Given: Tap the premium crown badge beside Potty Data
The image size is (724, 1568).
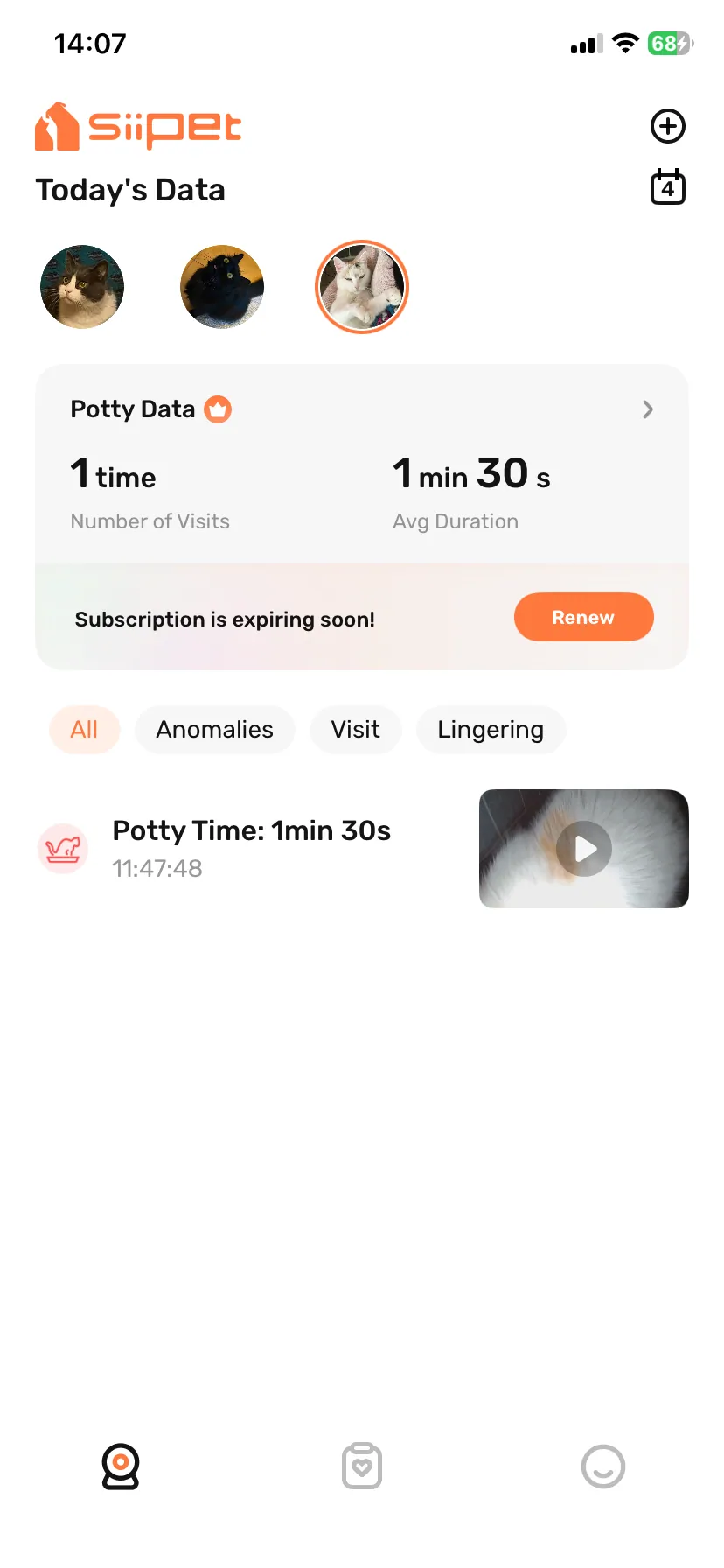Looking at the screenshot, I should pyautogui.click(x=218, y=409).
